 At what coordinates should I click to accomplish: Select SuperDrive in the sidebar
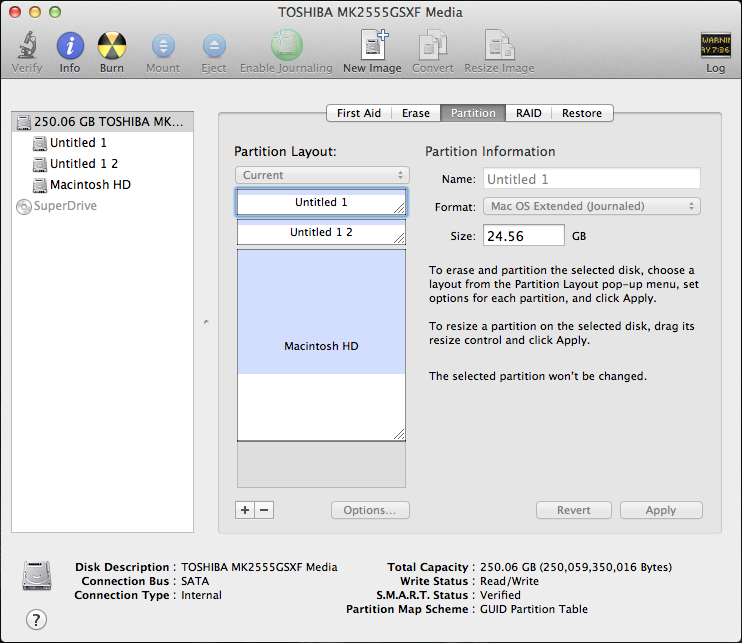coord(103,206)
